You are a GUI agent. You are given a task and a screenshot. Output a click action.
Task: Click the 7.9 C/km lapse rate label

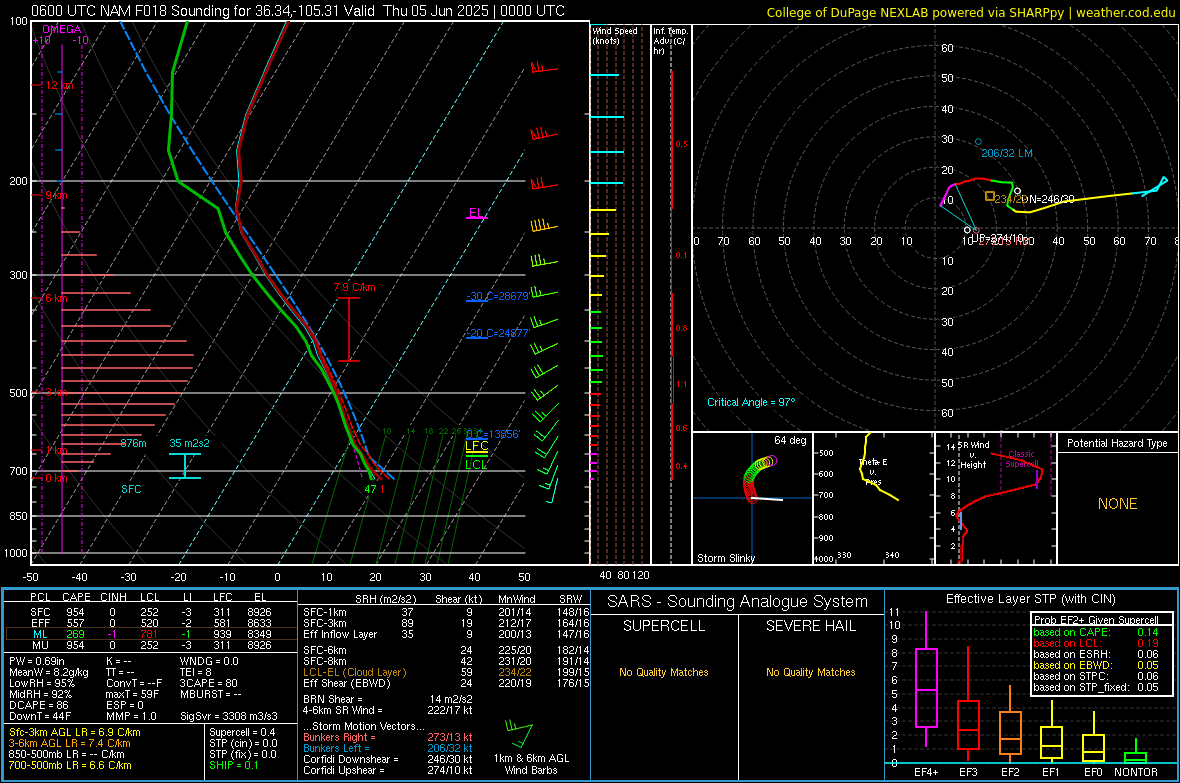click(354, 288)
